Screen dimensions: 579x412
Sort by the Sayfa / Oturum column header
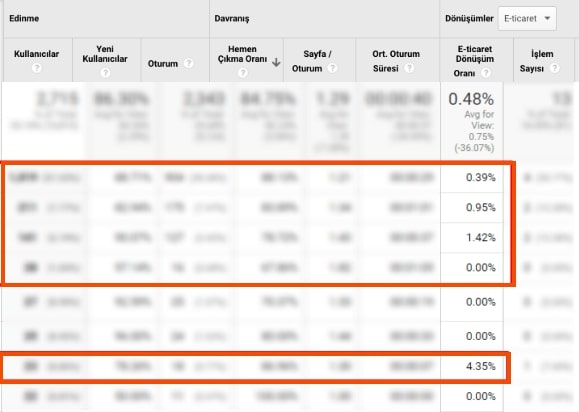coord(313,61)
